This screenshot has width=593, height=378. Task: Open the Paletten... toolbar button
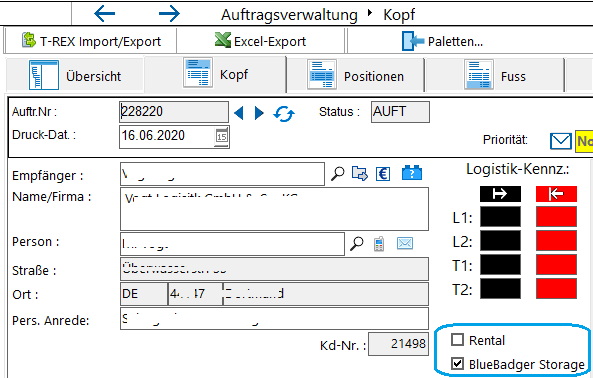(x=442, y=41)
